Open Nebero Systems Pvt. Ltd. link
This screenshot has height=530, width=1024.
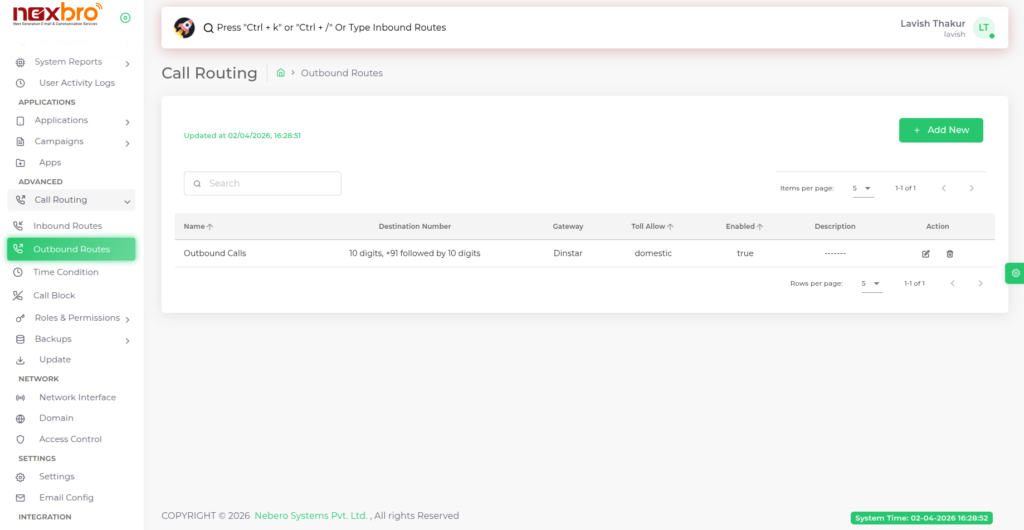tap(310, 516)
